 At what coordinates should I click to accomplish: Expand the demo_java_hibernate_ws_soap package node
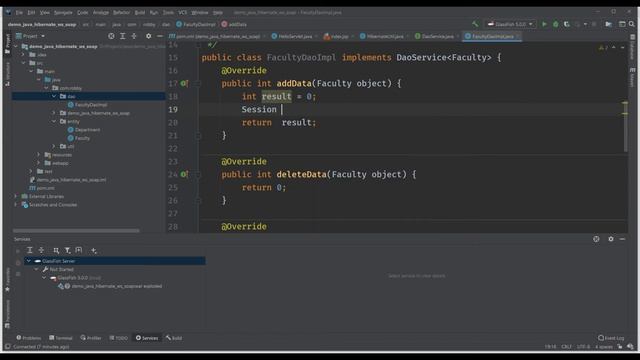point(54,113)
